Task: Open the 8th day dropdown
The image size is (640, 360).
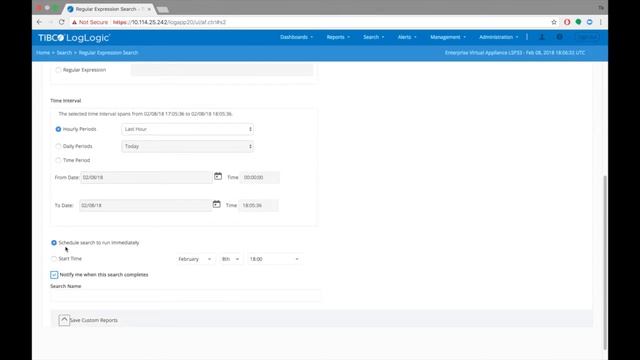Action: pos(230,259)
